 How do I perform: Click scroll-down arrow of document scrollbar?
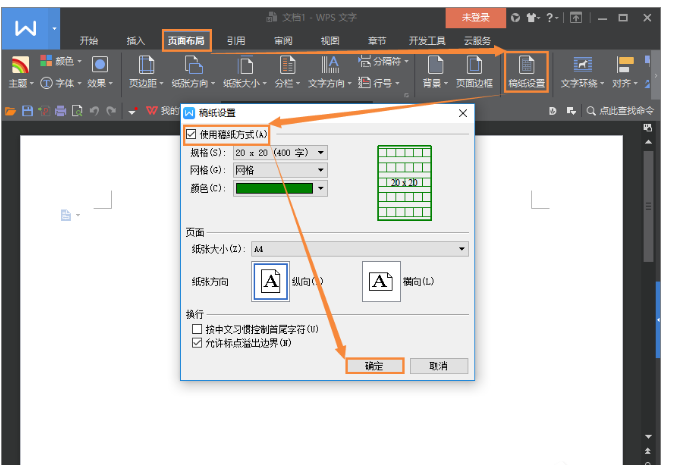(648, 437)
